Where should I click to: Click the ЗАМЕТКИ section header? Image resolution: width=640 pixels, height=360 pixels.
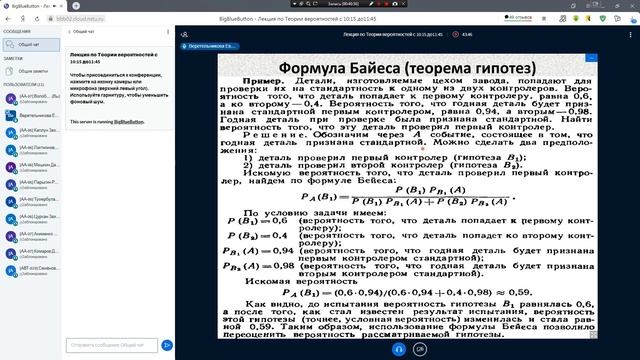(13, 59)
